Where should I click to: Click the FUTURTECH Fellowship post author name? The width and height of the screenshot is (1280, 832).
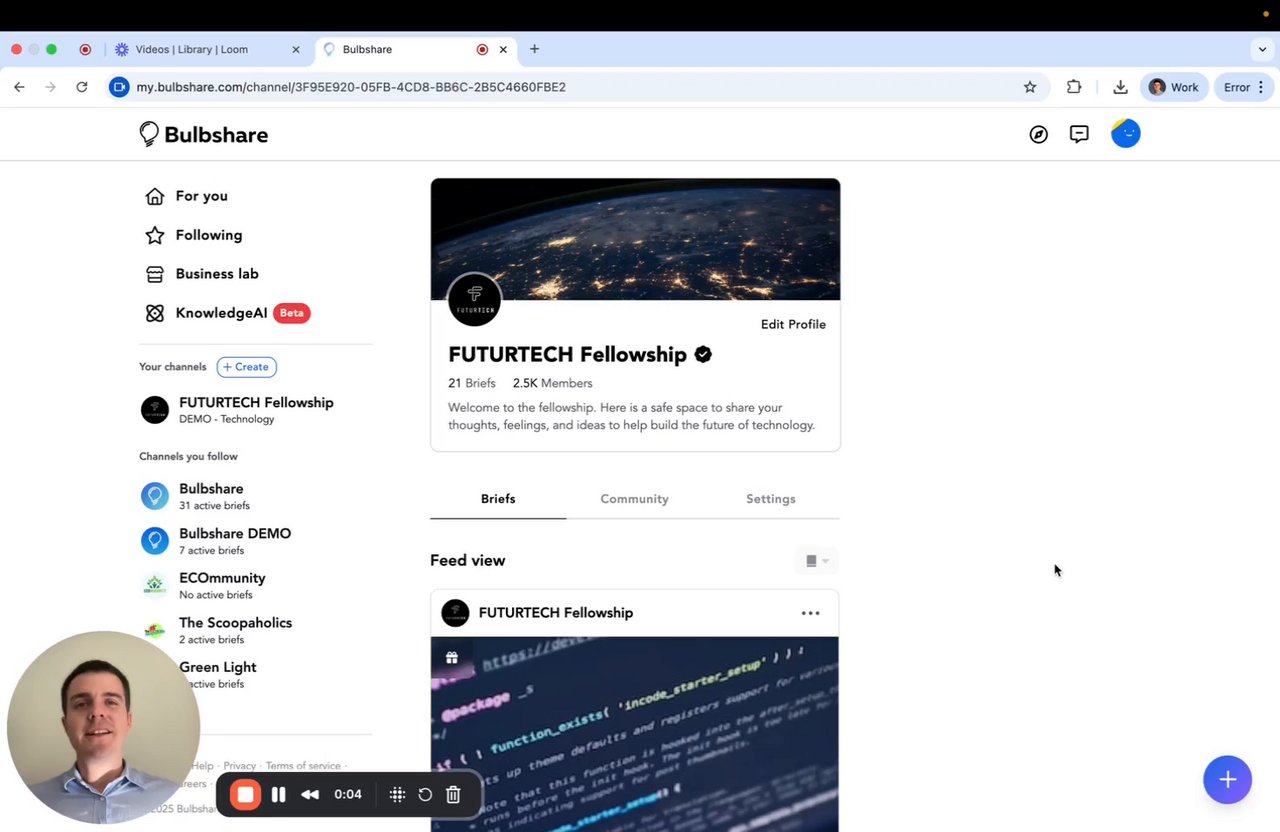(556, 613)
